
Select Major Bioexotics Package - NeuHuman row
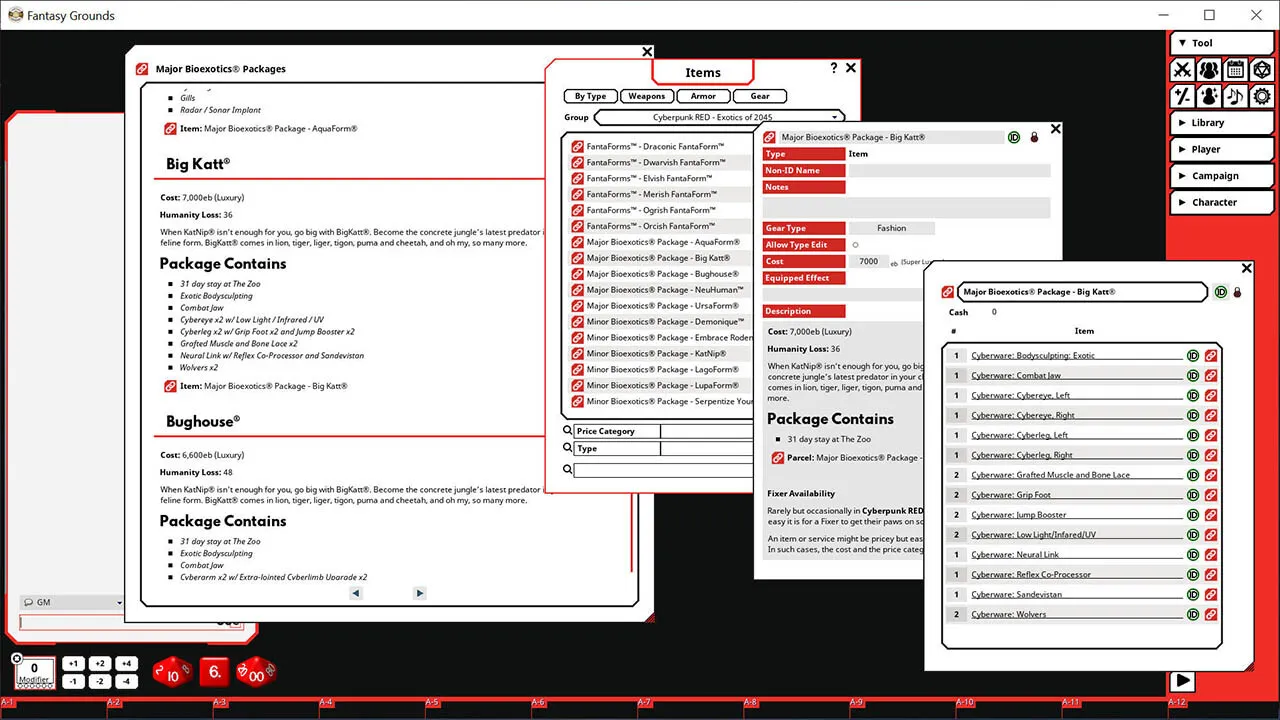(x=661, y=290)
